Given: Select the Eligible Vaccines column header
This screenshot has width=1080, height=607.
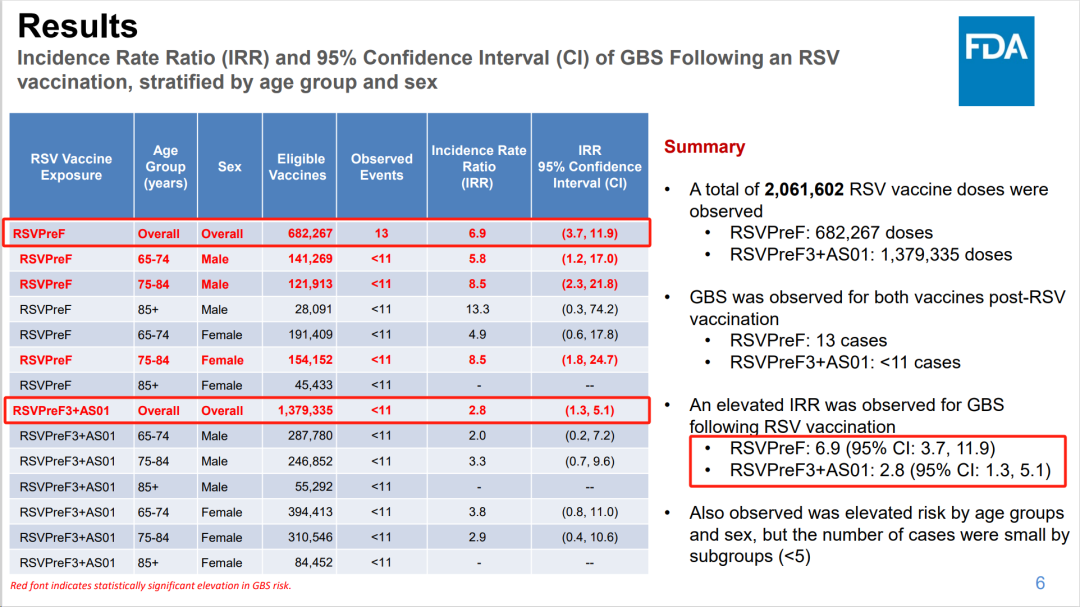Looking at the screenshot, I should [301, 167].
